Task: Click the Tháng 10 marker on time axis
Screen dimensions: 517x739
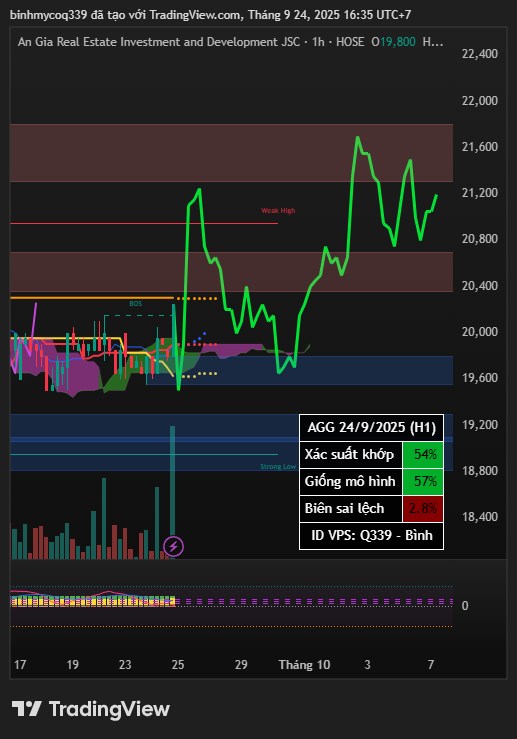Action: click(x=304, y=665)
